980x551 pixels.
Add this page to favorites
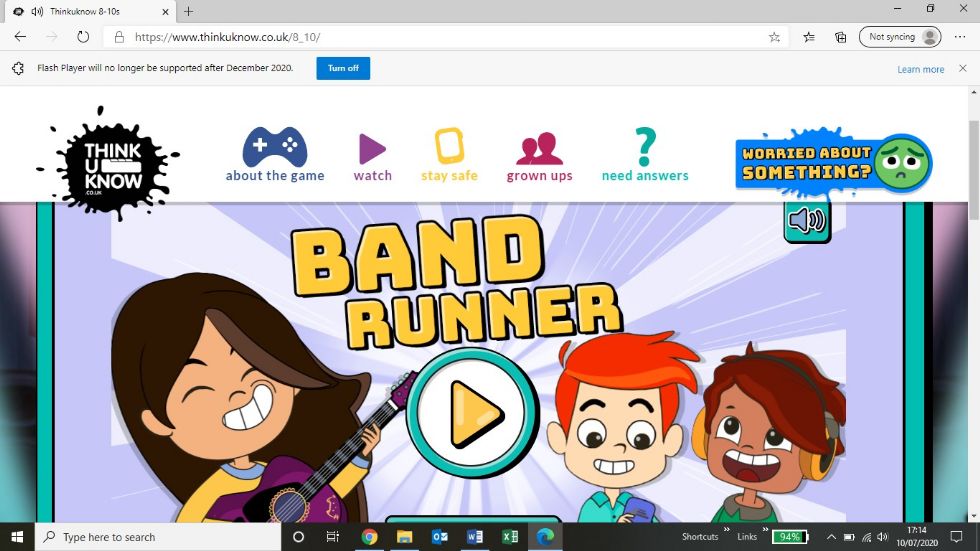point(774,37)
